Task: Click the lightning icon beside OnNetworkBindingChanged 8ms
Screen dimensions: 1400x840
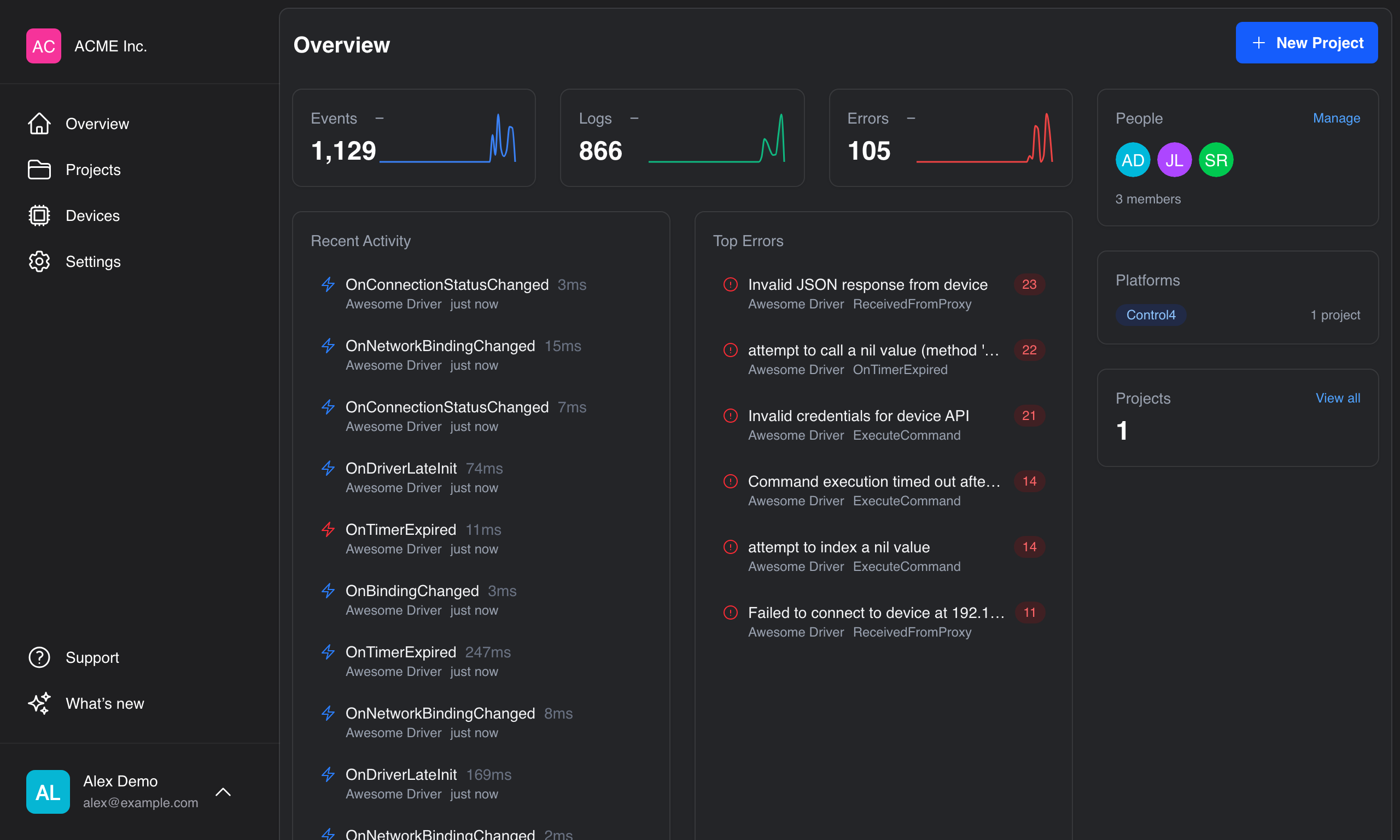Action: point(328,713)
